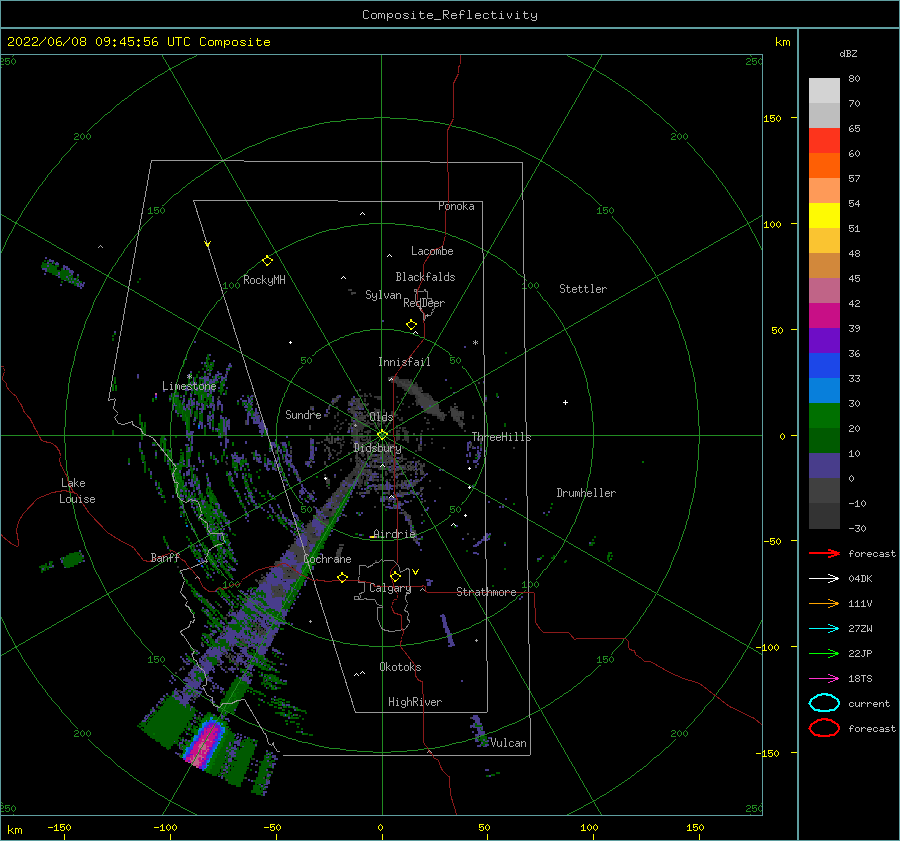Click the Vulcan label
Viewport: 900px width, 841px height.
click(508, 743)
